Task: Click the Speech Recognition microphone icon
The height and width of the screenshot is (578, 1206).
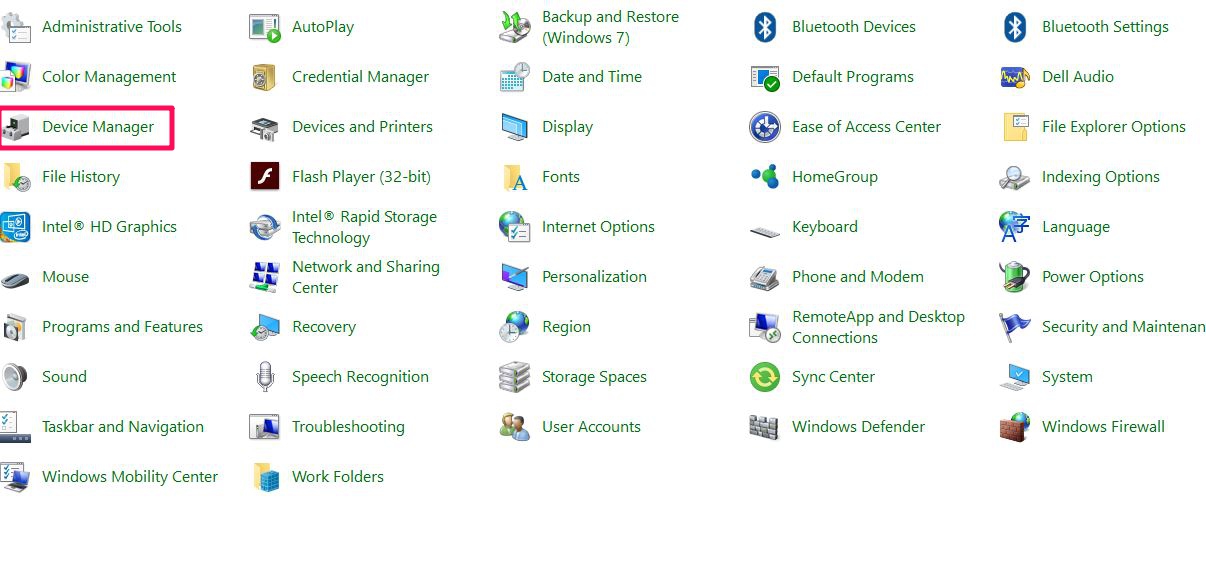Action: (x=265, y=377)
